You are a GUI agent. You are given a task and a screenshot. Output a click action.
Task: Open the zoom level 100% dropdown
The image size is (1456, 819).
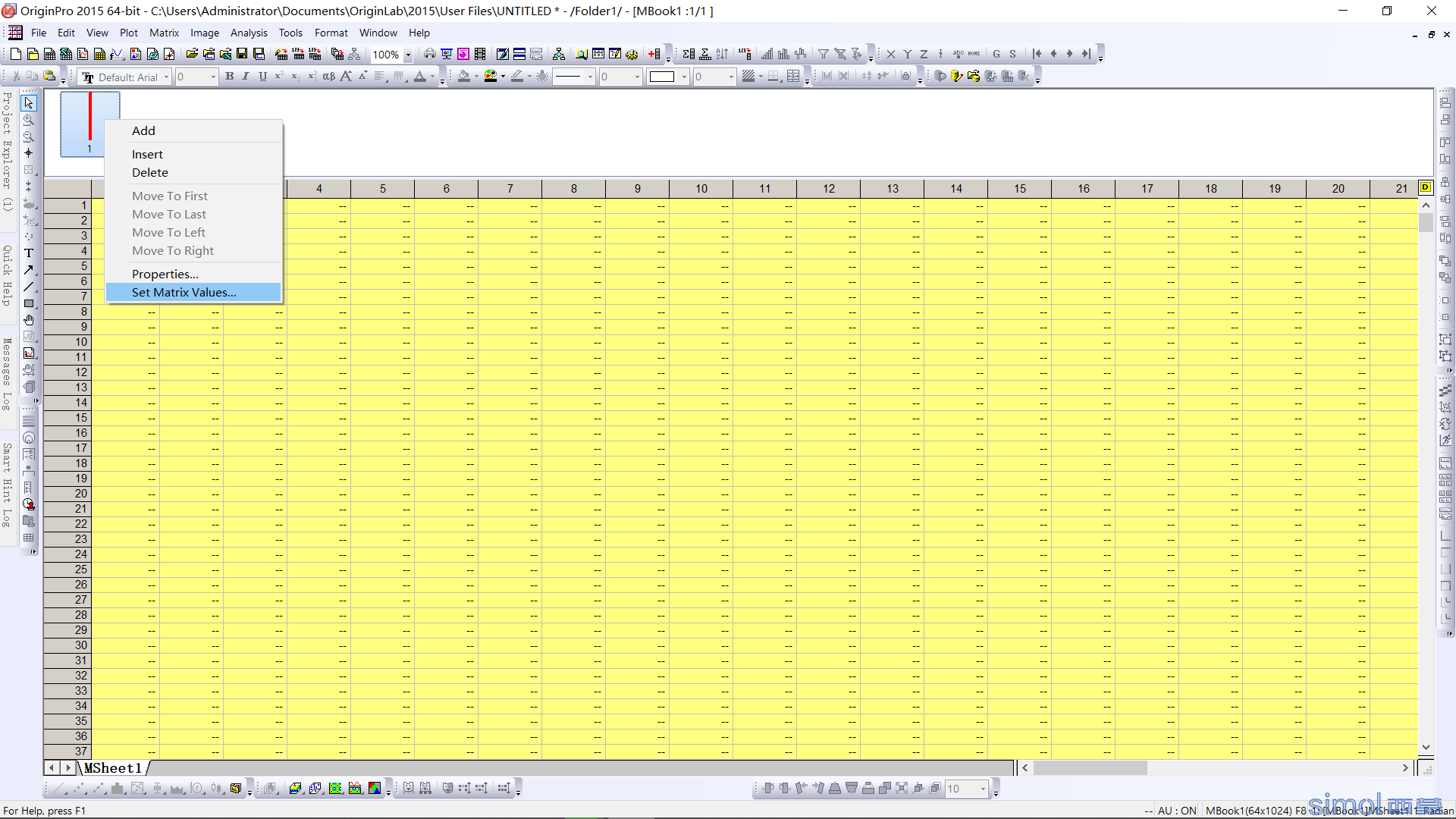tap(408, 55)
